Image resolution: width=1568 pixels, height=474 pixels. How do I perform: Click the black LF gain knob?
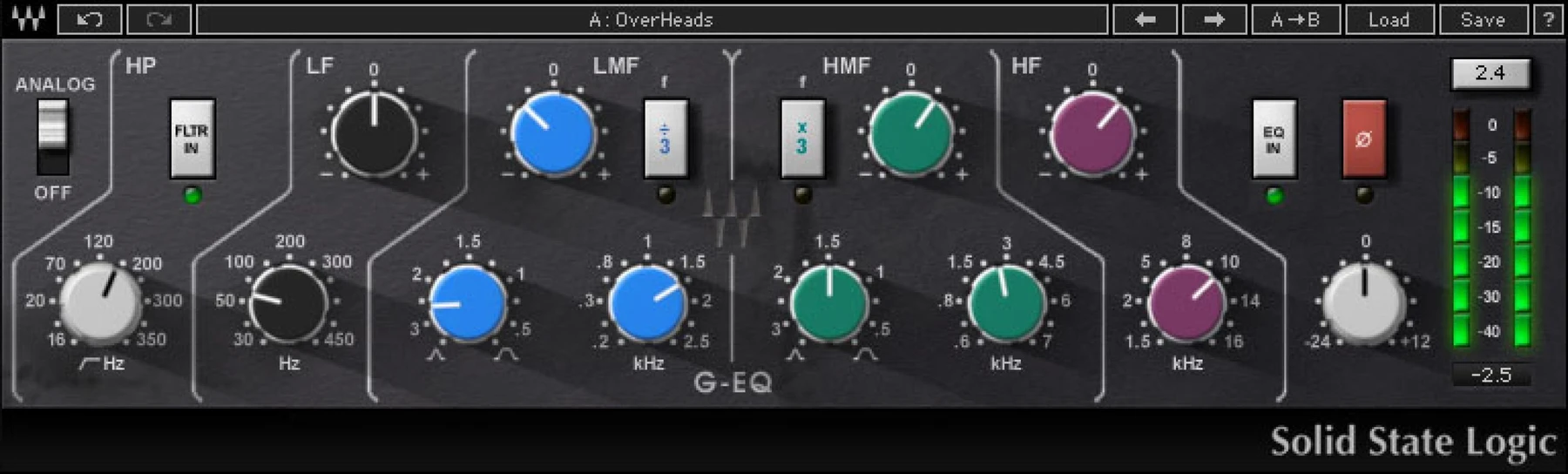tap(375, 132)
